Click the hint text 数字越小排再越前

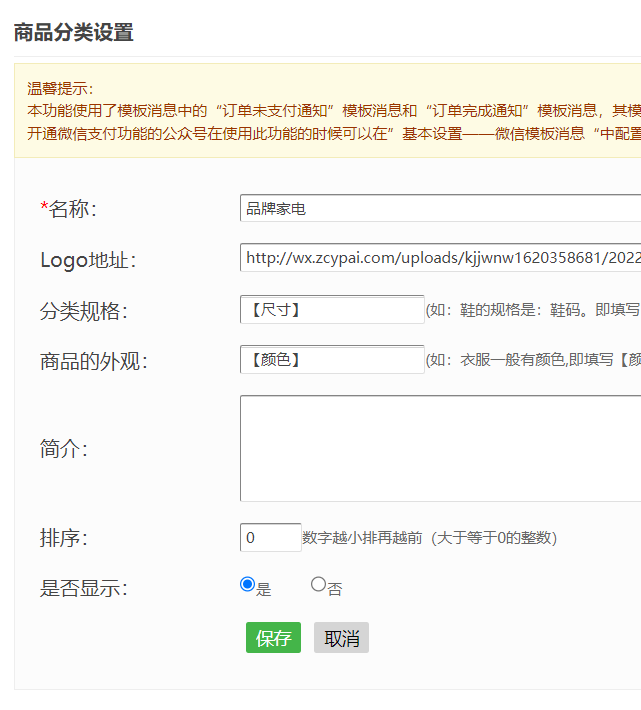click(362, 537)
